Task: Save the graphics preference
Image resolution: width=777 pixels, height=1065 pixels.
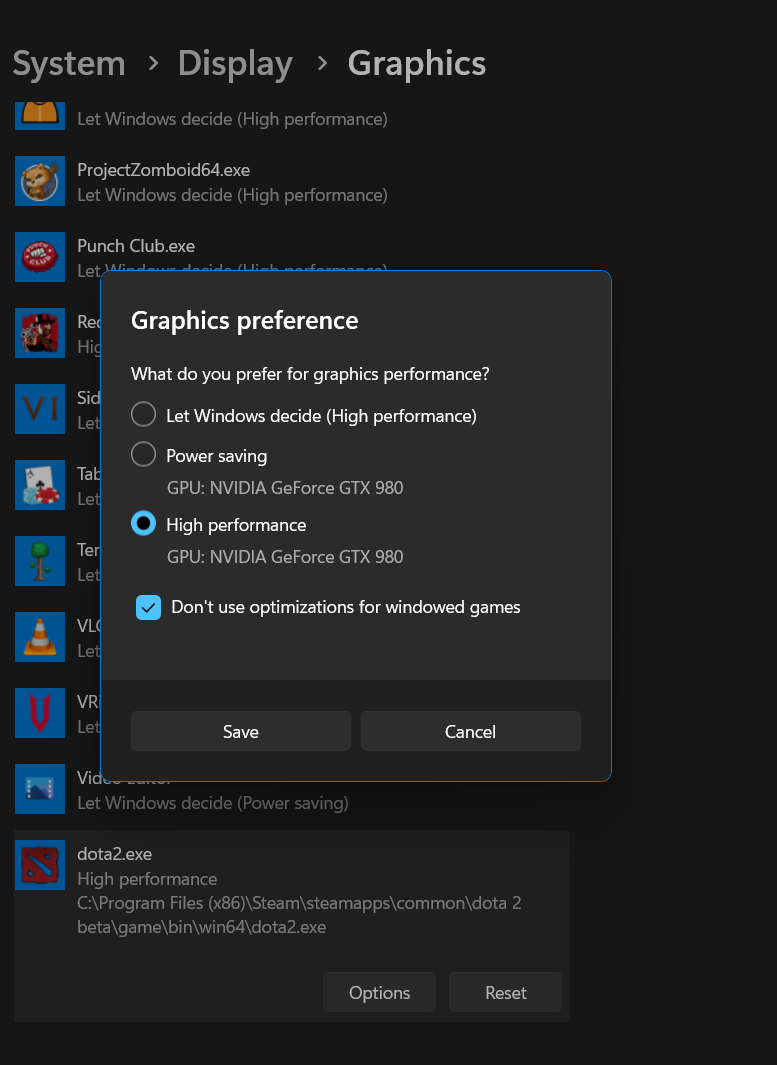Action: [x=240, y=730]
